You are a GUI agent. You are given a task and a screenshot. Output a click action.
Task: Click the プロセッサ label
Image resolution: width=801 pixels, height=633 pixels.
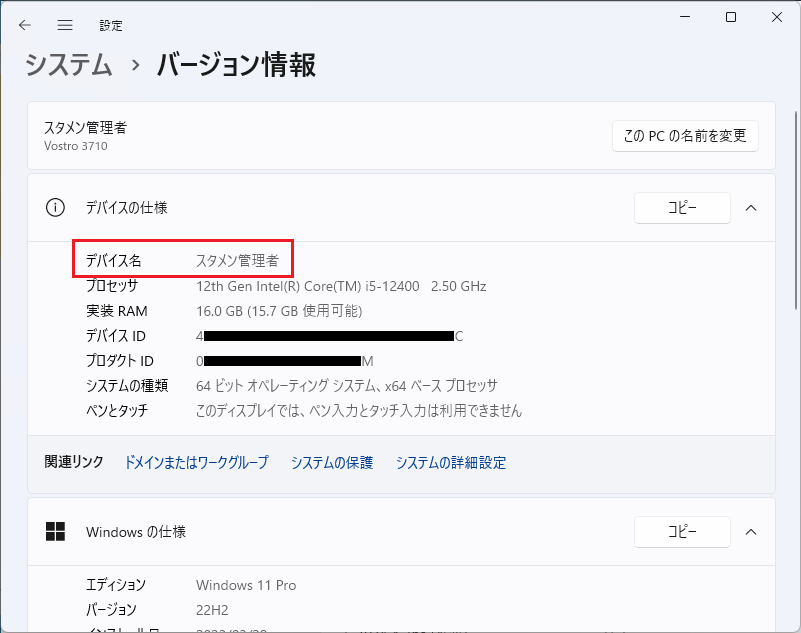[112, 286]
